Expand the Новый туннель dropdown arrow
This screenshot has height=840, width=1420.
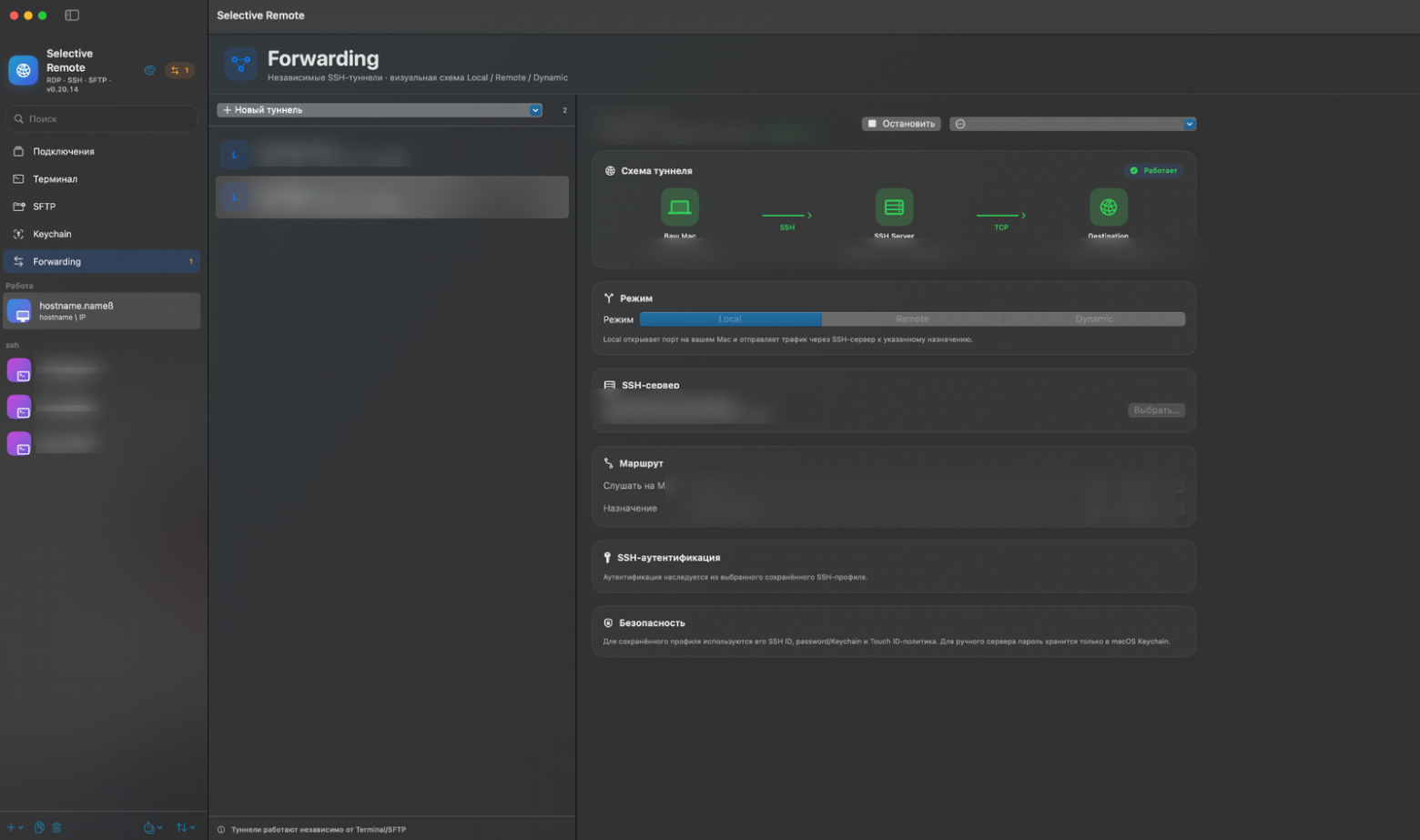pyautogui.click(x=535, y=110)
